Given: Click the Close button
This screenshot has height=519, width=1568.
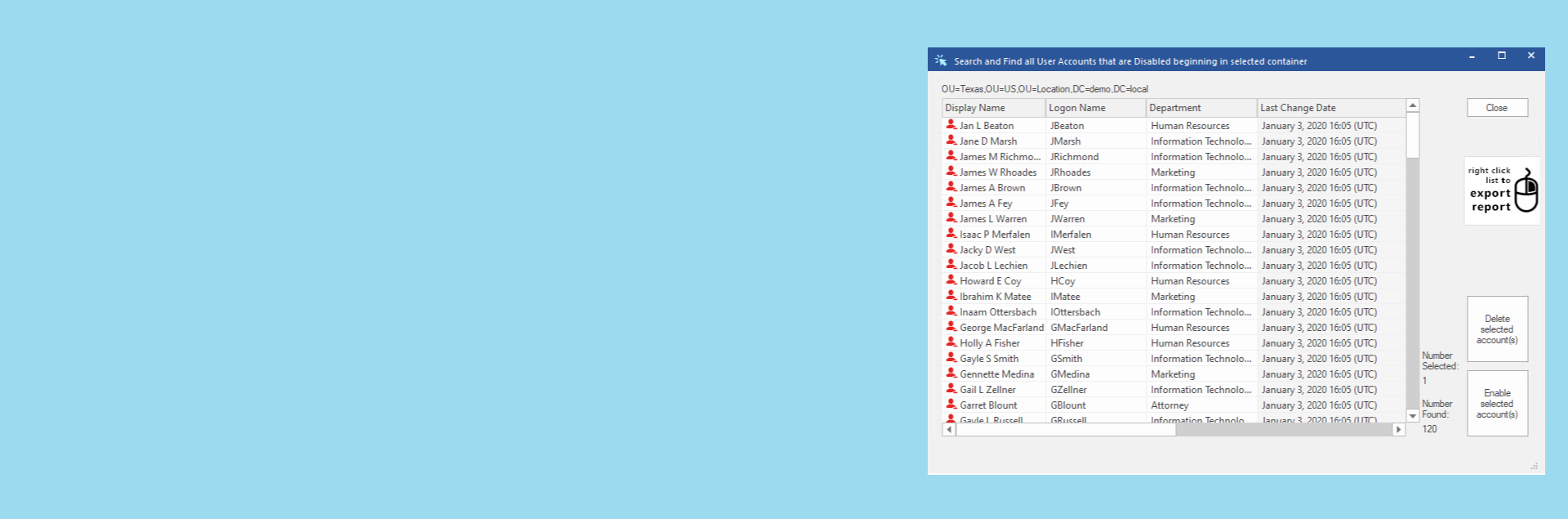Looking at the screenshot, I should click(1497, 108).
